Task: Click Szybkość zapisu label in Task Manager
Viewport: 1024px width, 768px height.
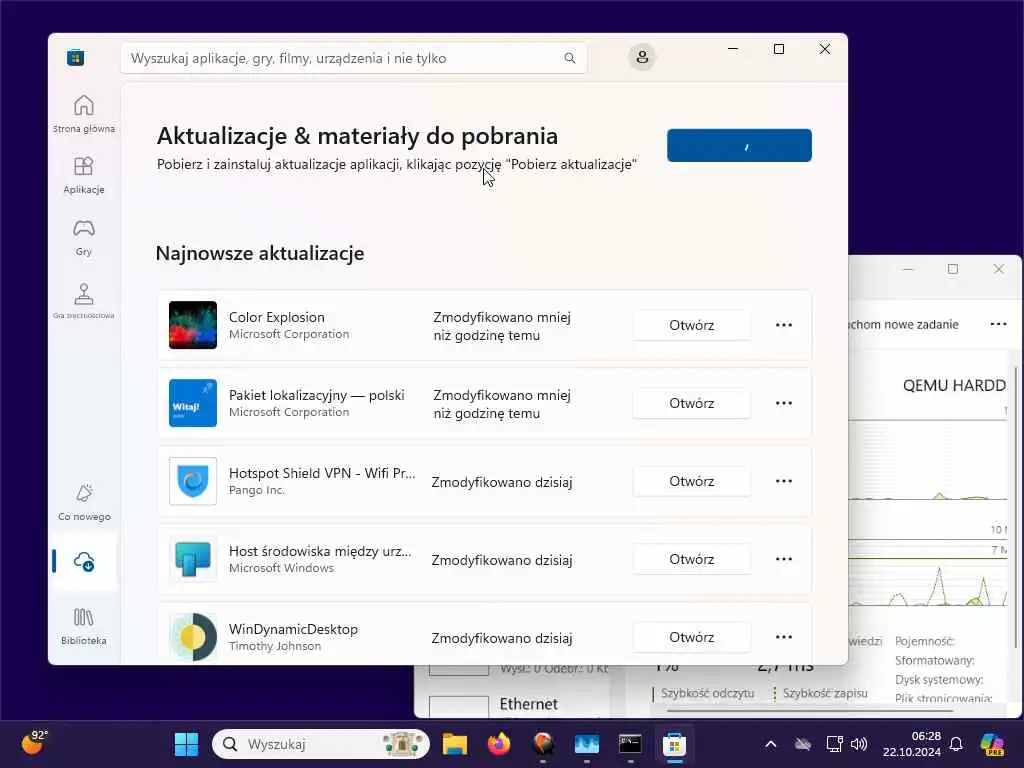Action: pos(825,693)
